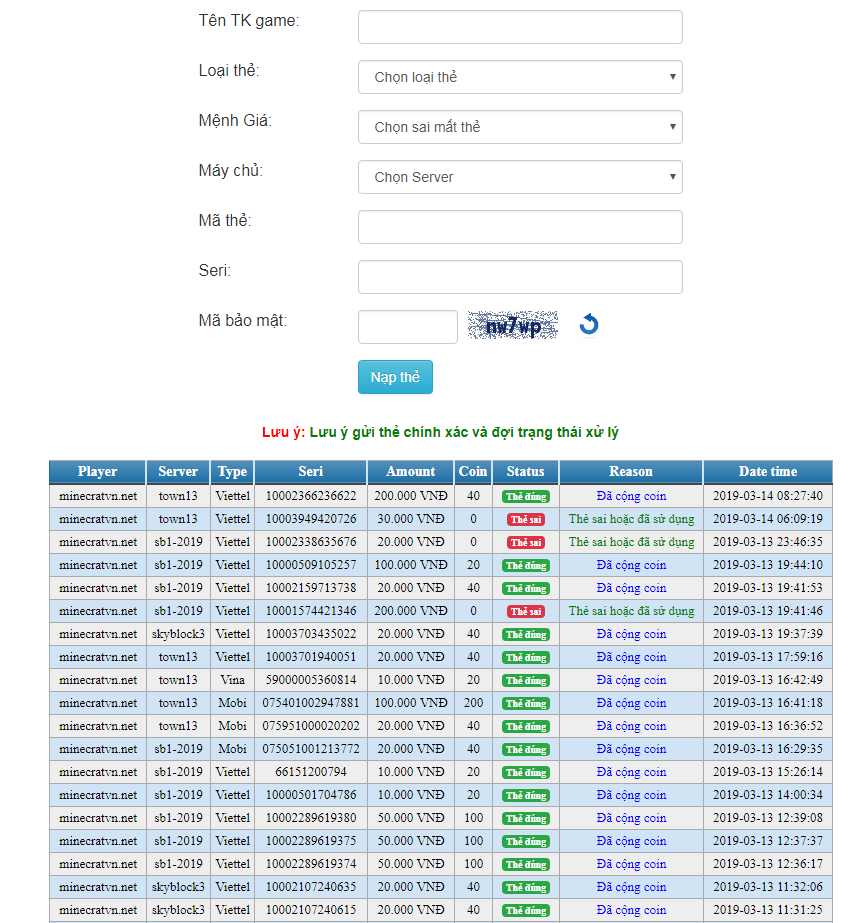Click the Reason column header
Viewport: 866px width, 923px height.
point(631,472)
